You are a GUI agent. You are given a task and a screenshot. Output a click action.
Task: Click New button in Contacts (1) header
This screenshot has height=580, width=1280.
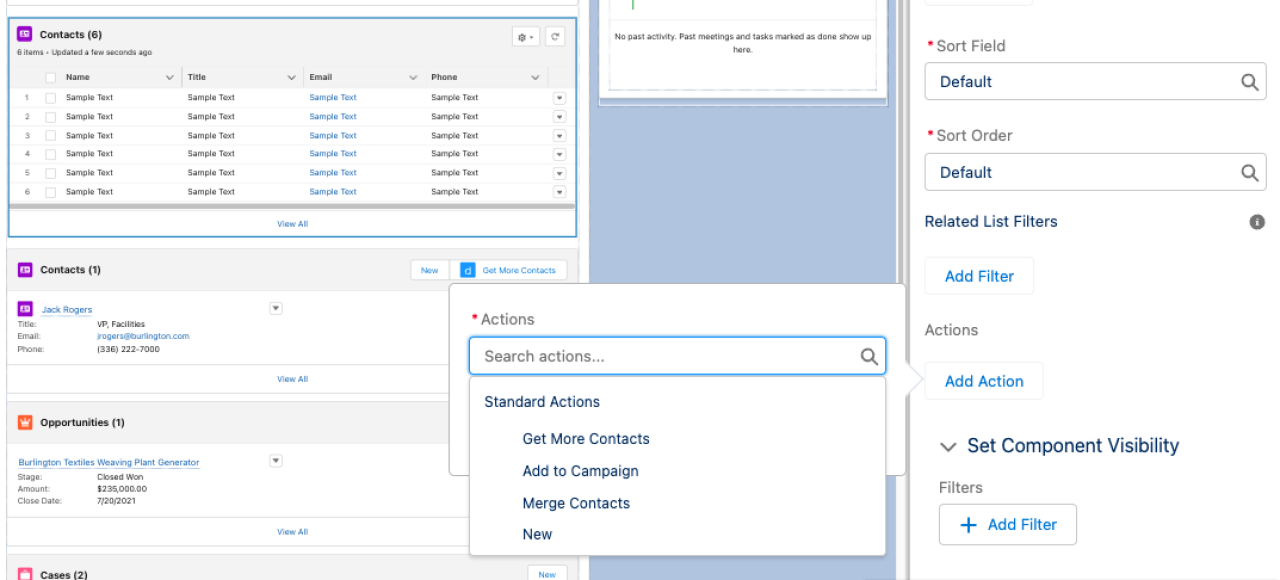[429, 270]
